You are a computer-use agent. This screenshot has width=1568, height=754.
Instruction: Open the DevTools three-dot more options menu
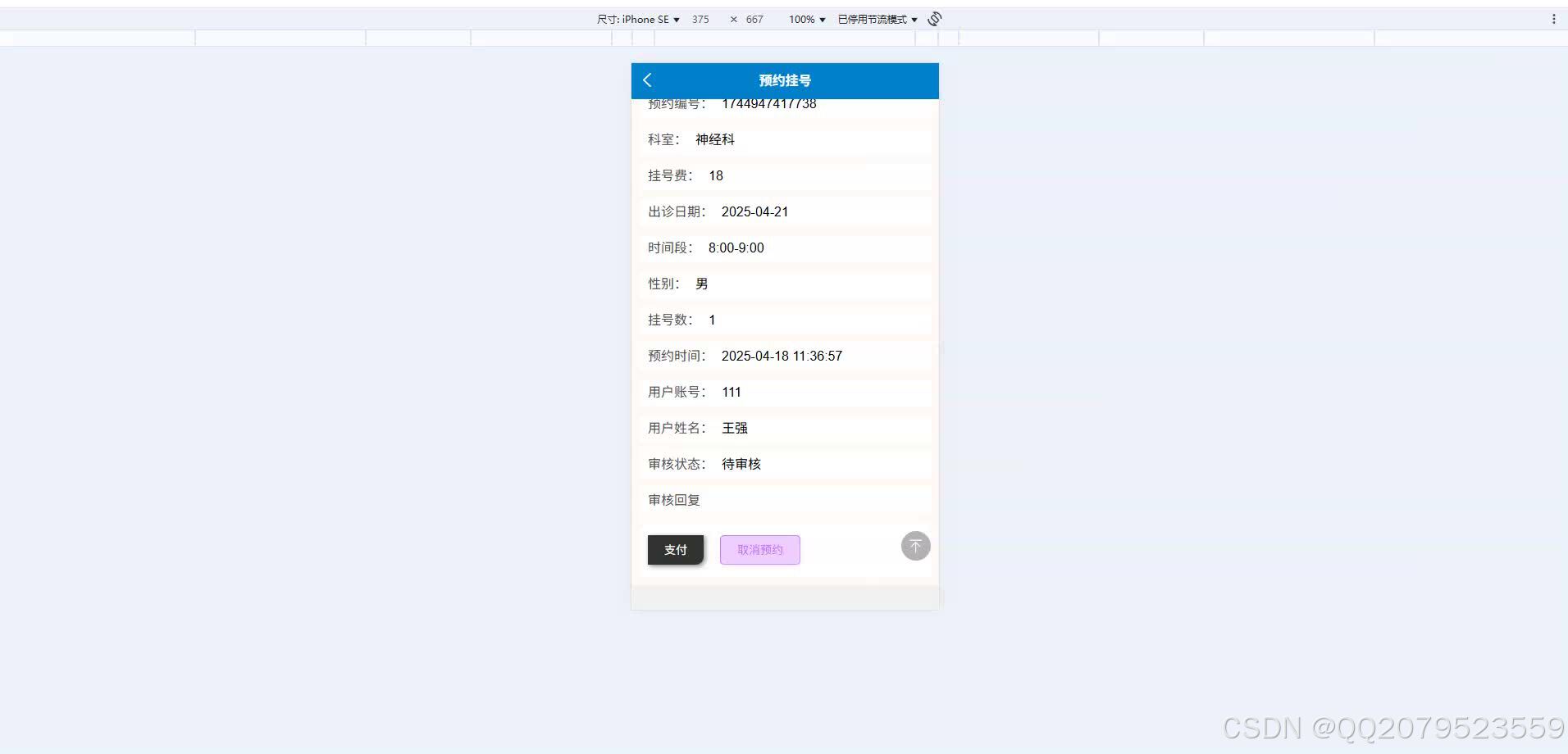[x=1553, y=19]
